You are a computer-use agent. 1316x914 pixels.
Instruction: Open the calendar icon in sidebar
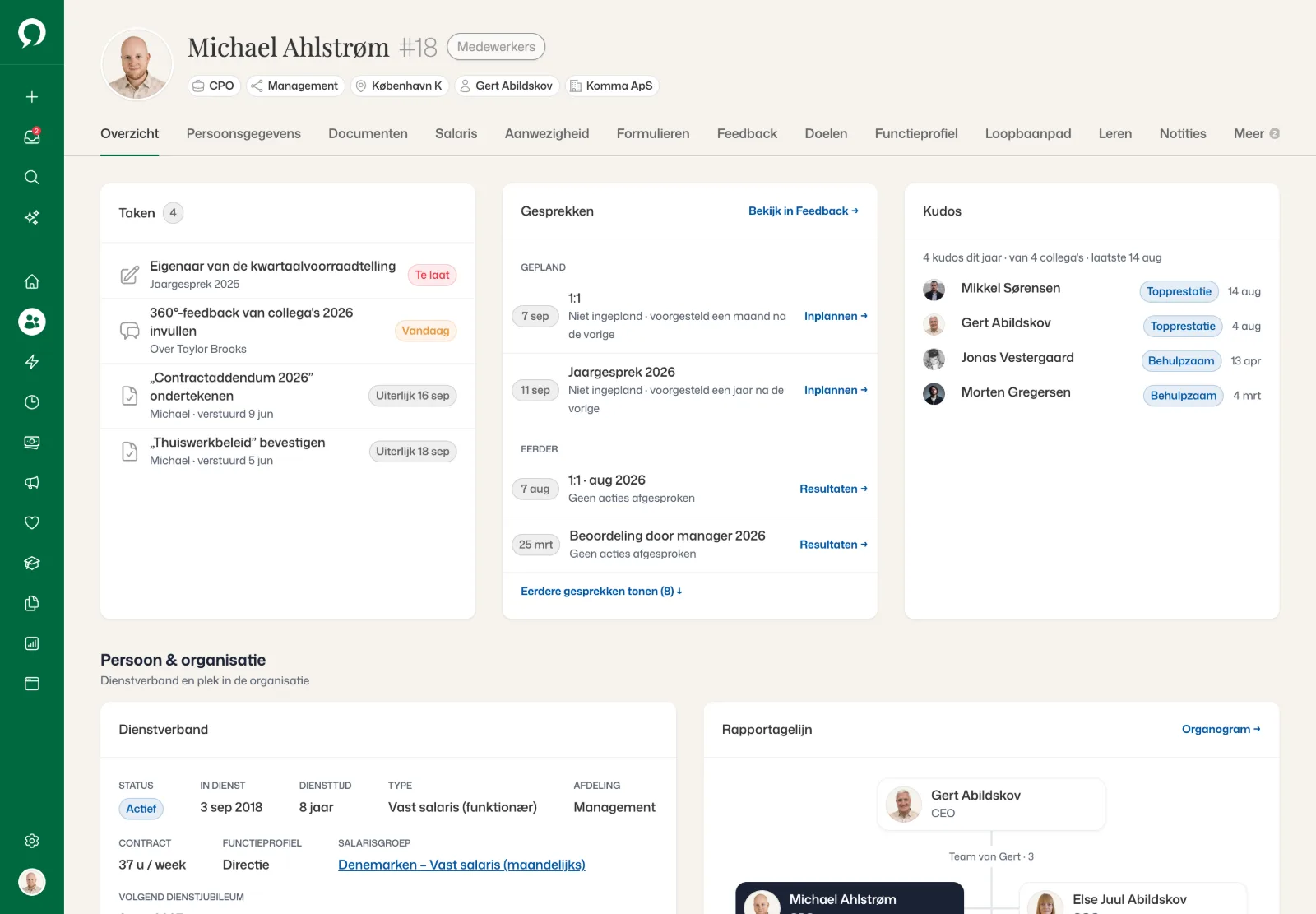32,684
